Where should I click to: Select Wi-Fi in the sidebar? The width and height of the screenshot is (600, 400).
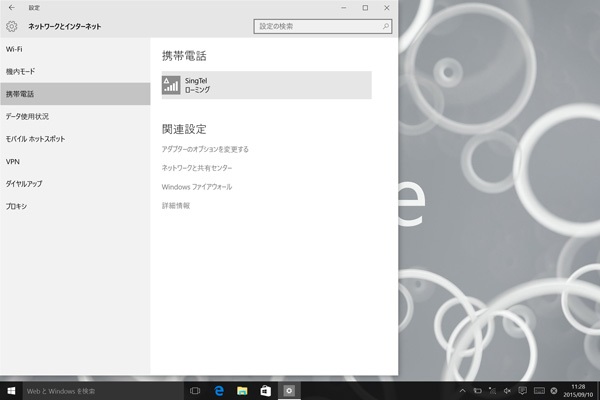[75, 49]
